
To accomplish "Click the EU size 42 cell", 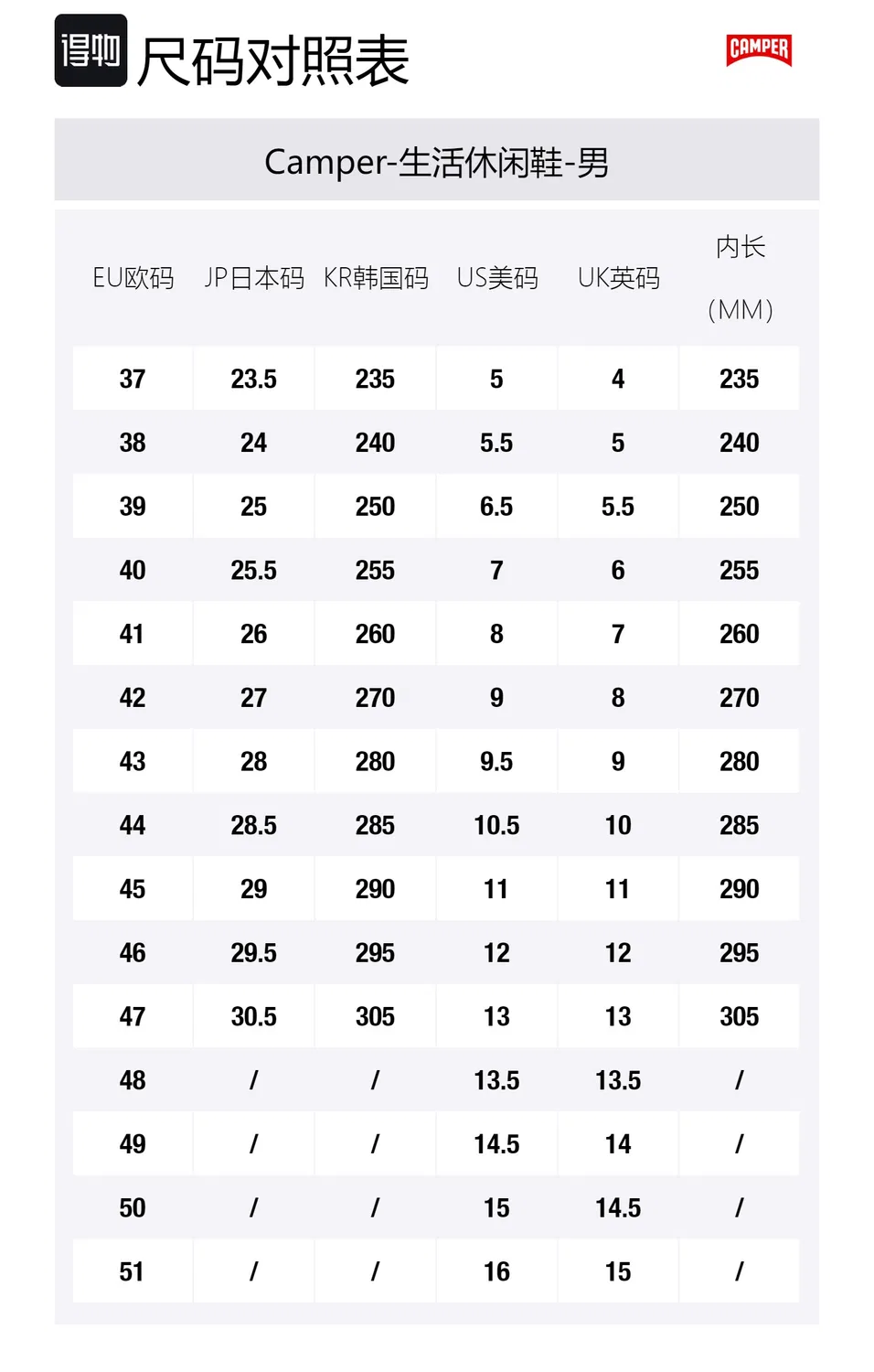I will [x=133, y=698].
